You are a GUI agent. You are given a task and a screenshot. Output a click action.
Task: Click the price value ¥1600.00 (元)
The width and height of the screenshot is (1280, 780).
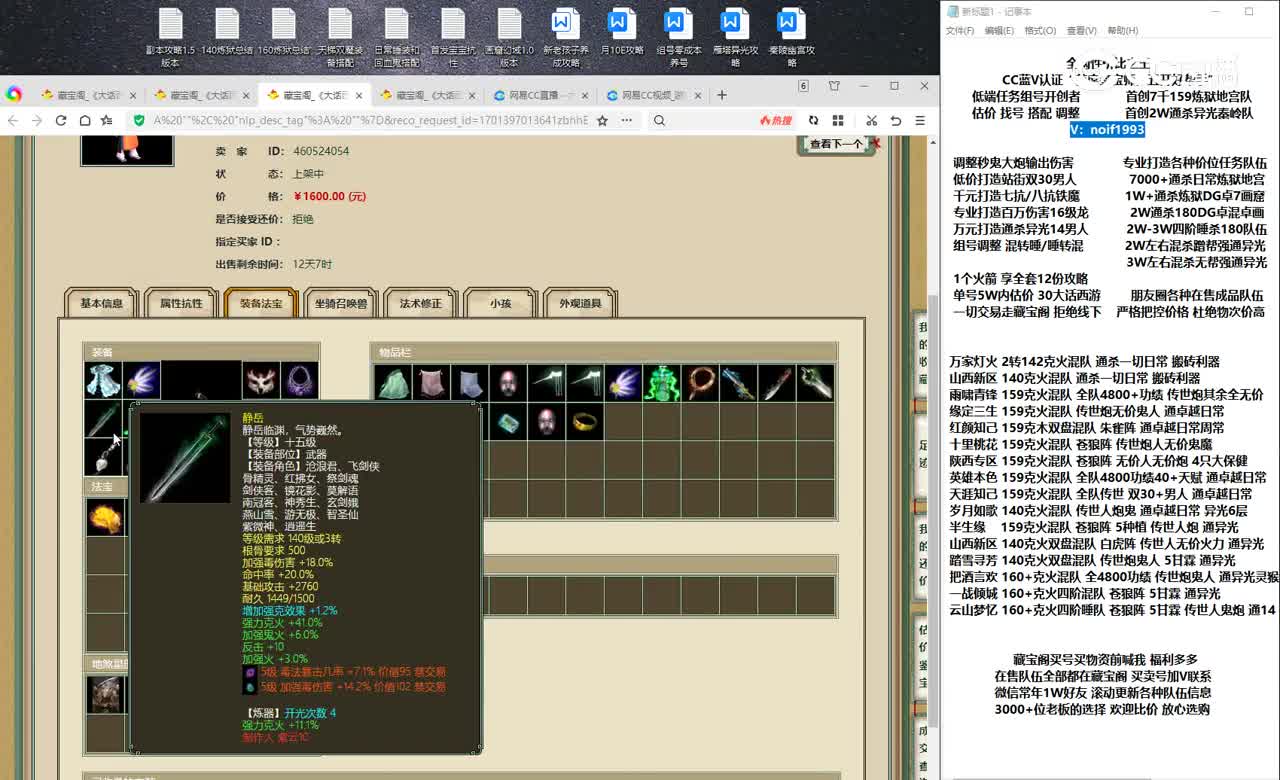pos(329,196)
